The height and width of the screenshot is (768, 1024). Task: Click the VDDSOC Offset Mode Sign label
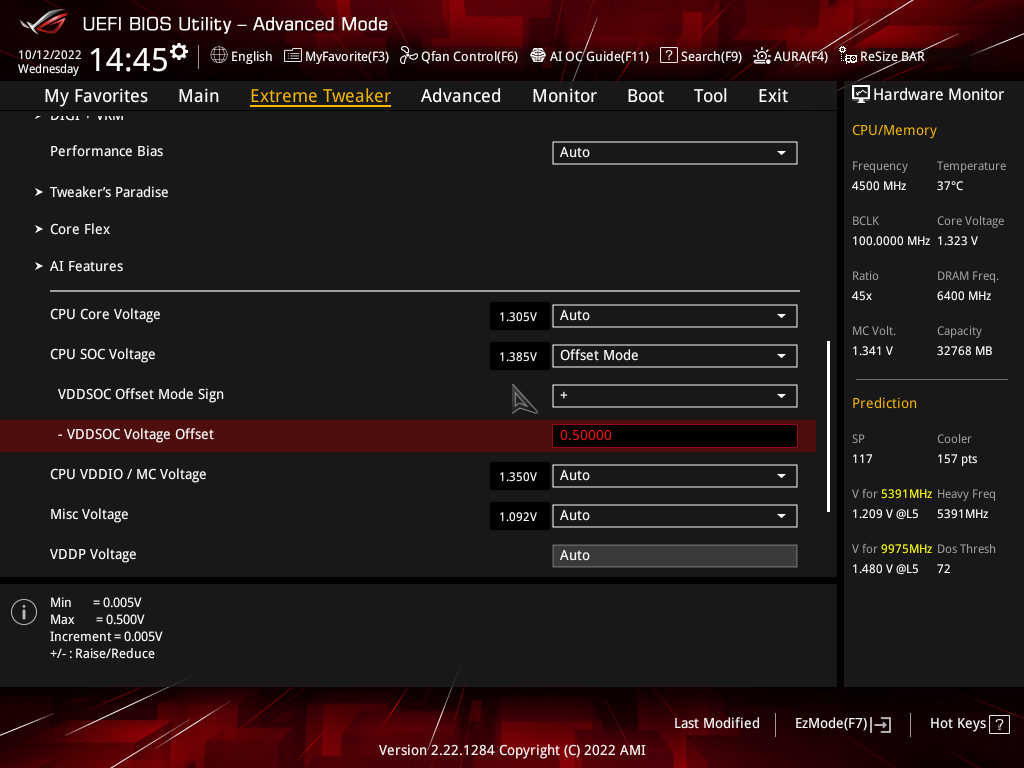point(140,394)
